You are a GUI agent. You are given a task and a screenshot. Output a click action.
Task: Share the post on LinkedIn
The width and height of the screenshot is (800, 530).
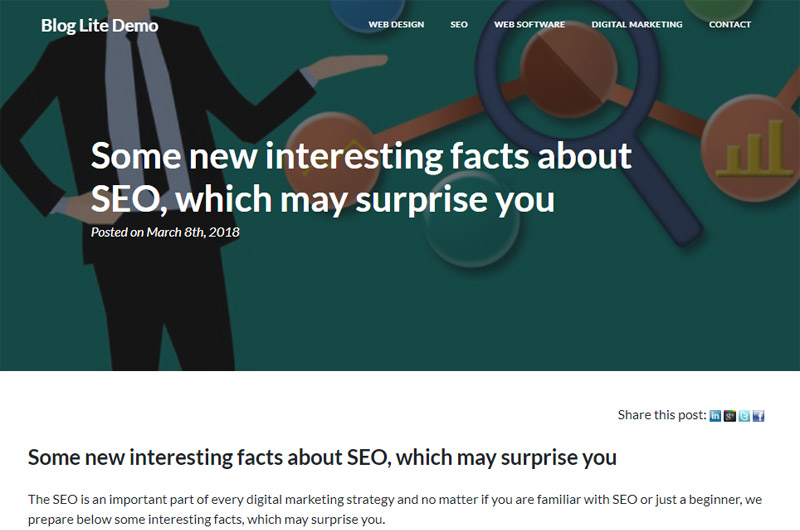(715, 416)
